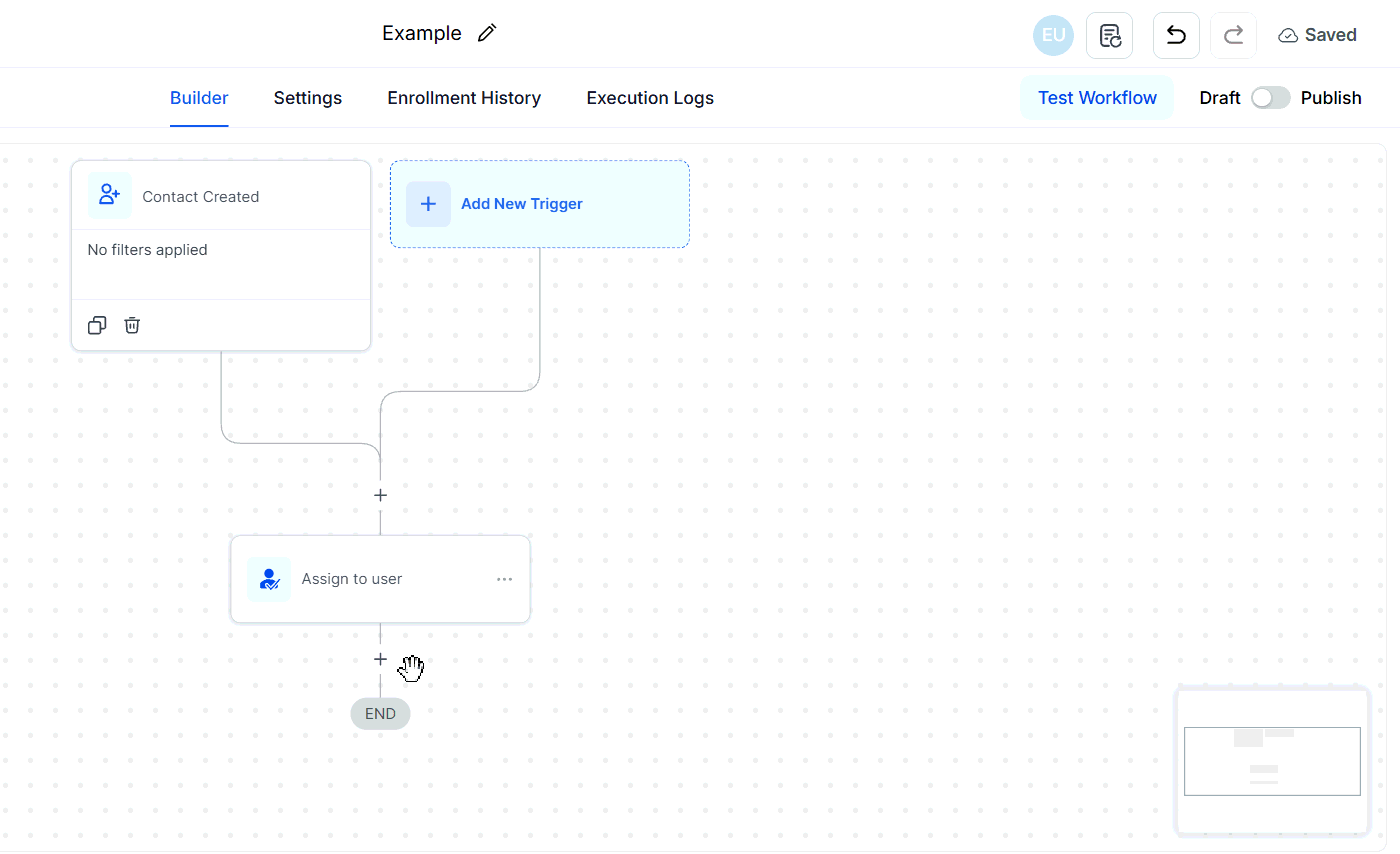The image size is (1400, 854).
Task: Delete the Contact Created trigger with the trash icon
Action: click(x=132, y=325)
